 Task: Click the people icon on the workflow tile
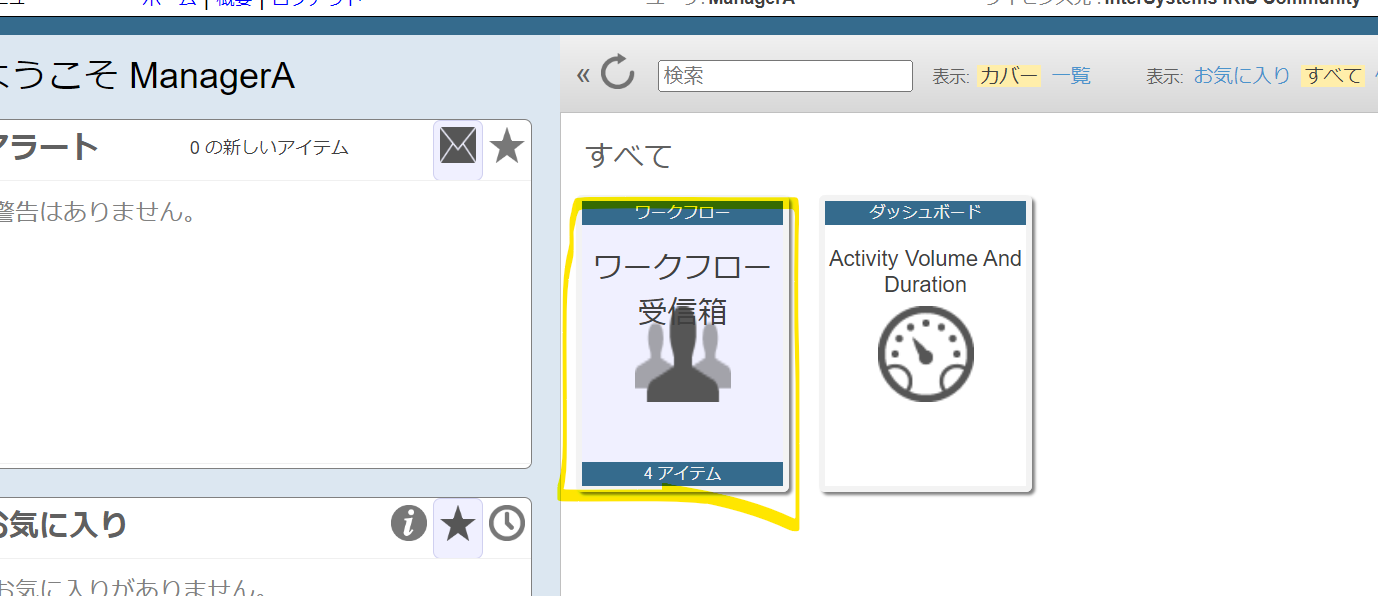point(683,362)
